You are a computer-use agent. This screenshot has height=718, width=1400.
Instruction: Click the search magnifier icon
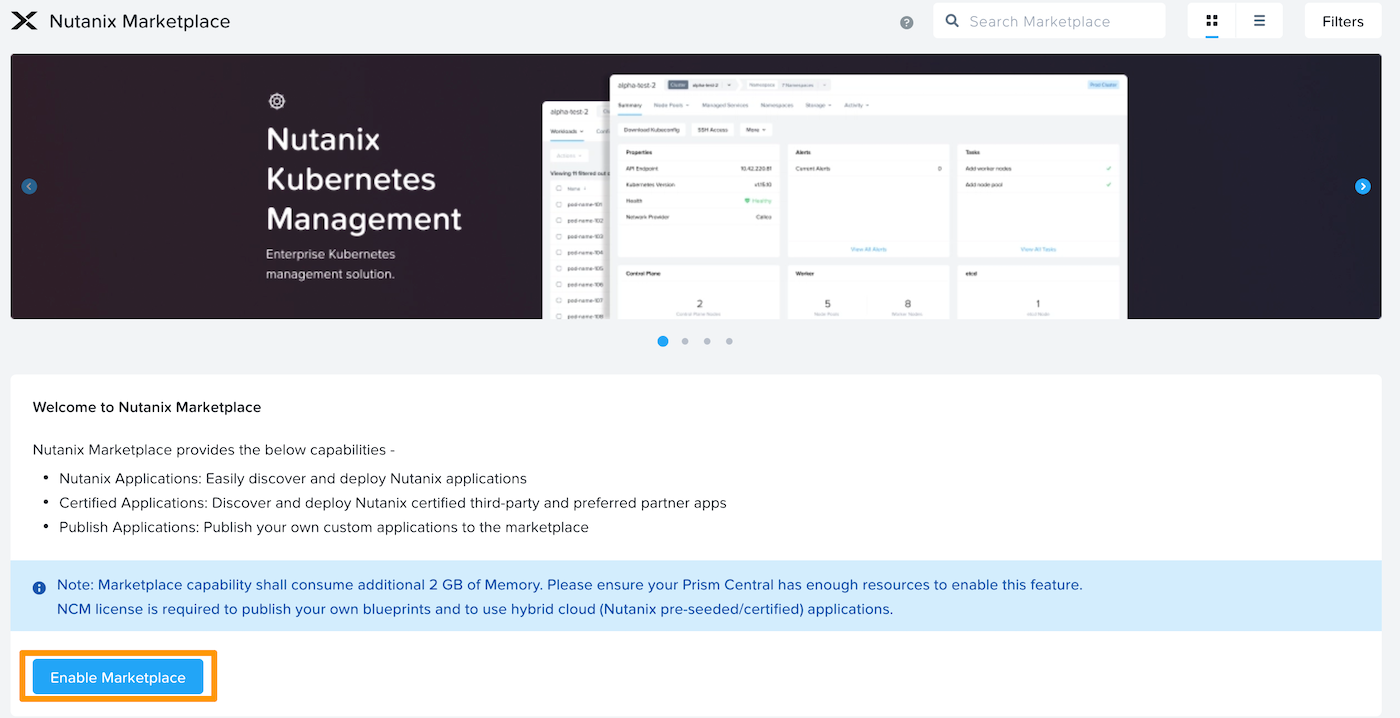click(x=952, y=21)
